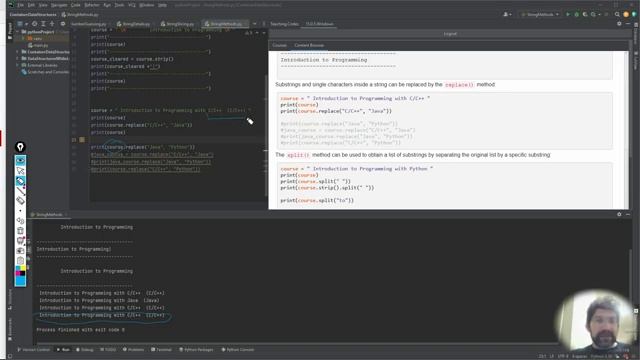Open Refactor menu
640x360 pixels.
point(92,5)
